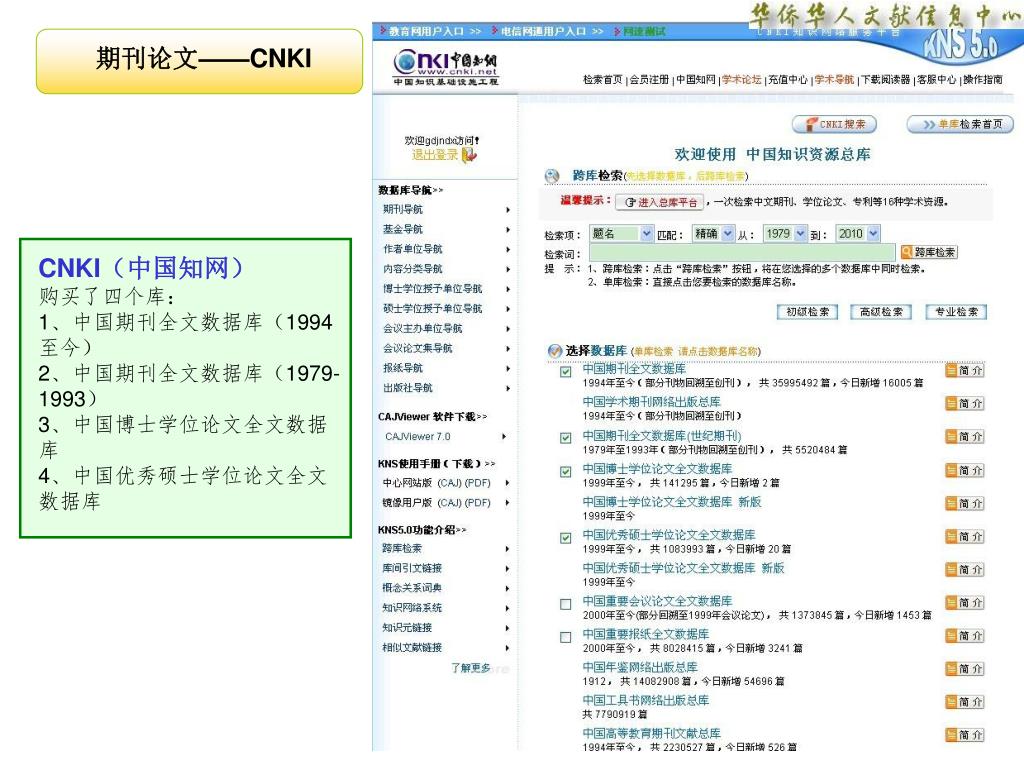Screen dimensions: 1024x768
Task: Click the 简介 icon for 中国优秀硕士学位论文全文数据库 新版
Action: [x=965, y=569]
